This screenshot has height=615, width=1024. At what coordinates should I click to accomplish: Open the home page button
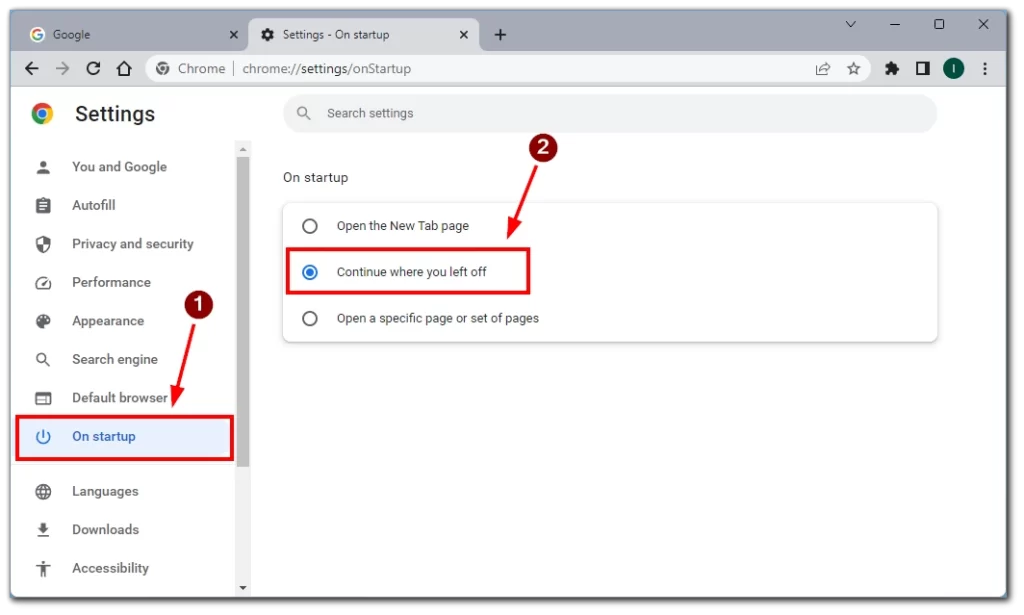pyautogui.click(x=124, y=69)
